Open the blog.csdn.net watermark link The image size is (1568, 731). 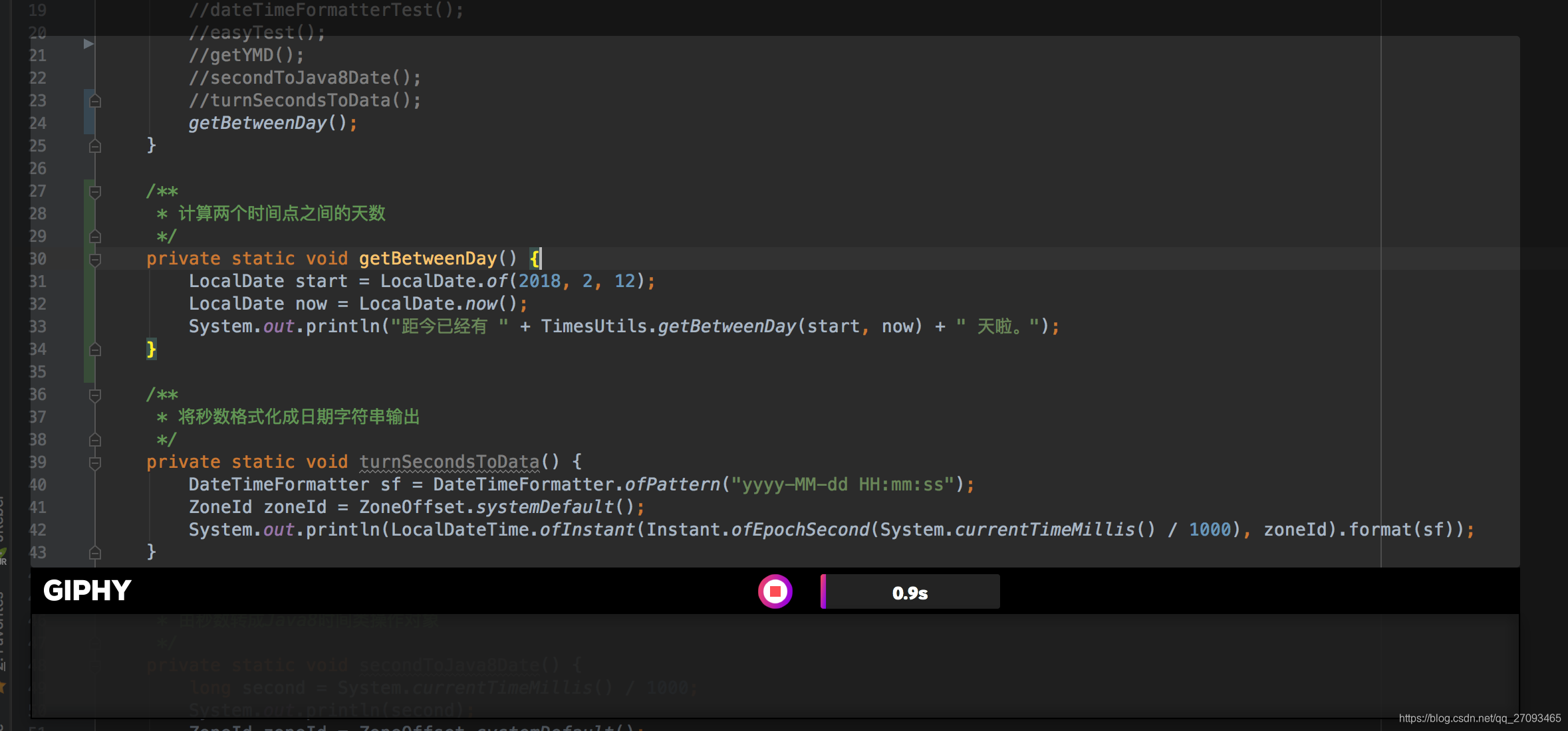pos(1480,718)
